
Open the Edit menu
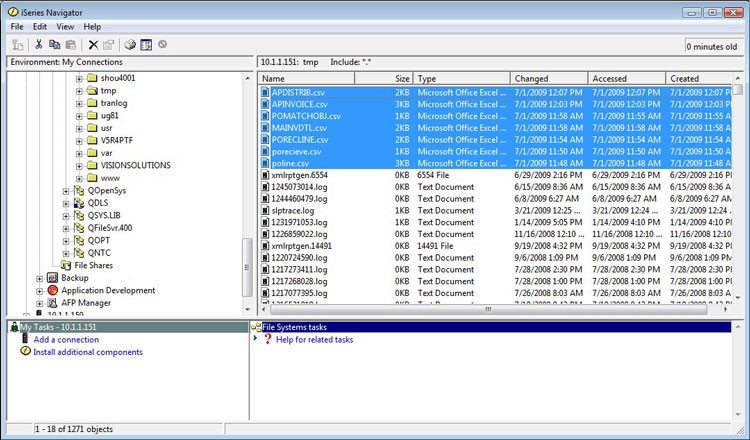[40, 27]
